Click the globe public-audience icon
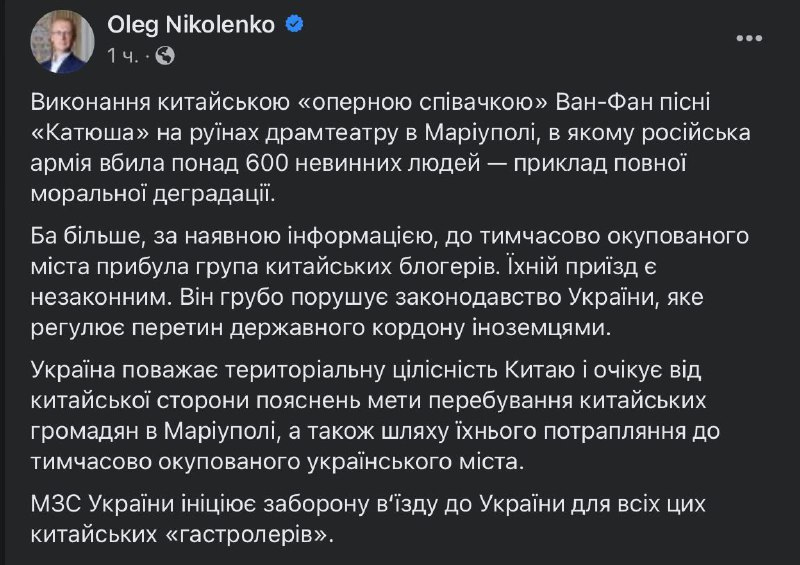This screenshot has width=800, height=565. (x=166, y=55)
